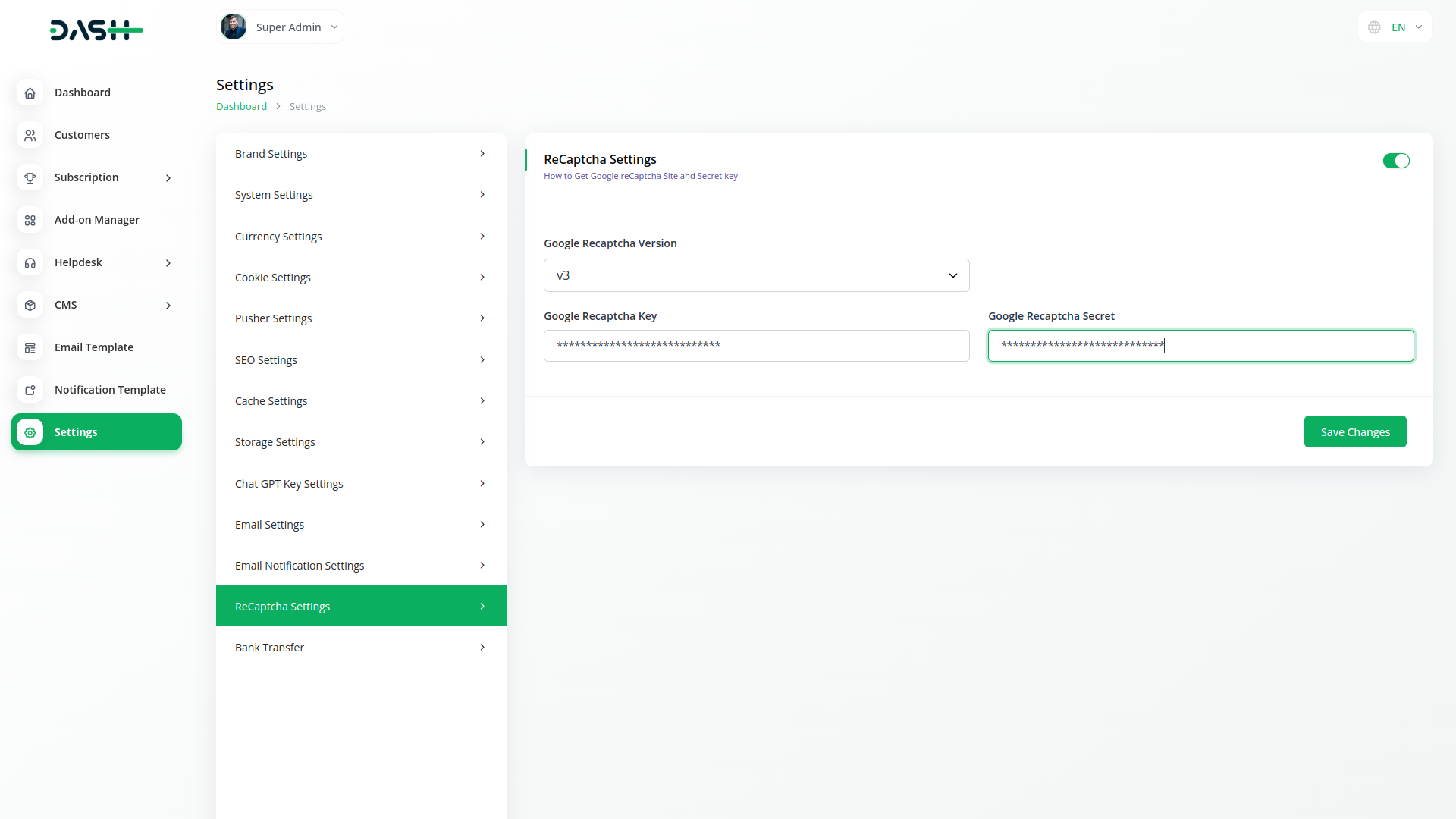Viewport: 1456px width, 819px height.
Task: Click the globe language icon
Action: tap(1374, 27)
